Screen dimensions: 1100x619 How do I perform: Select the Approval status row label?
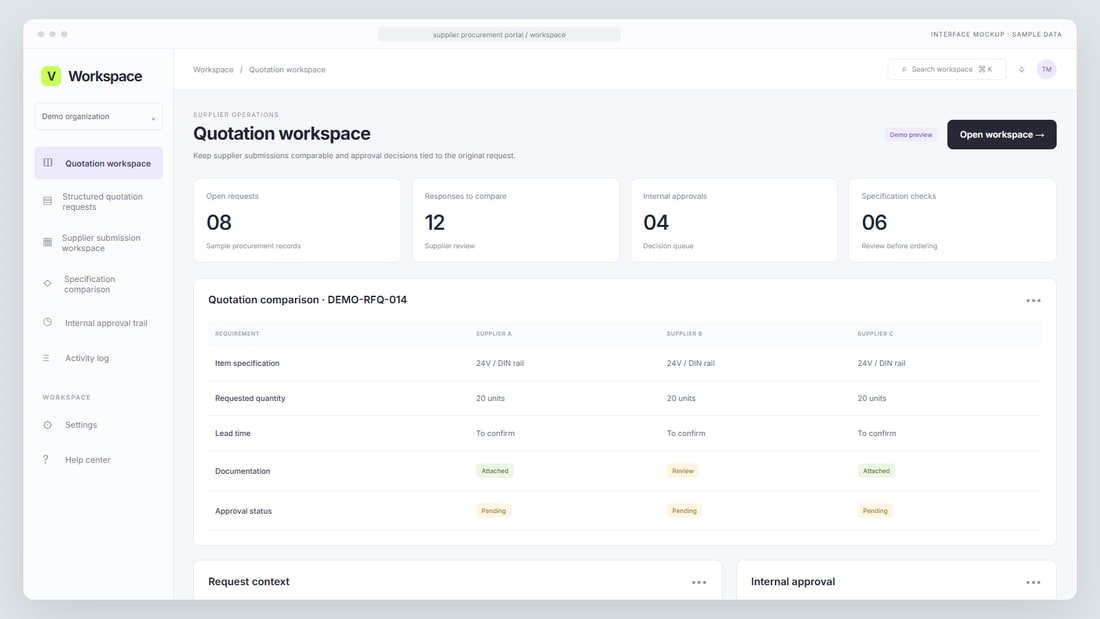click(243, 511)
